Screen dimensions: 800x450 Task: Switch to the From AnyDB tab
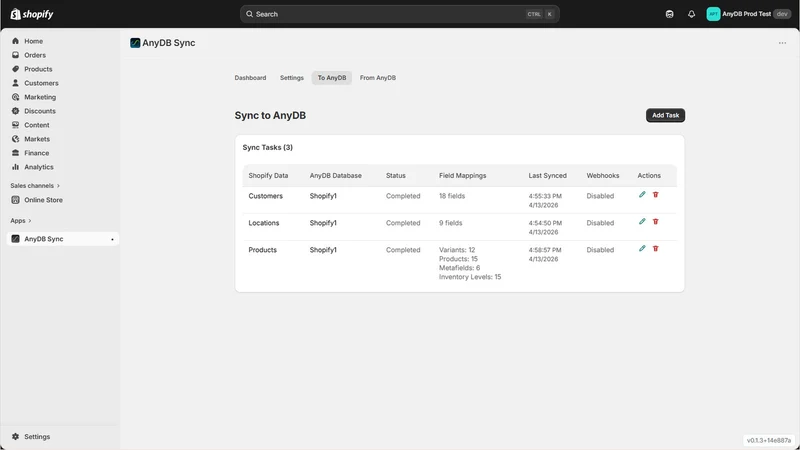[378, 78]
